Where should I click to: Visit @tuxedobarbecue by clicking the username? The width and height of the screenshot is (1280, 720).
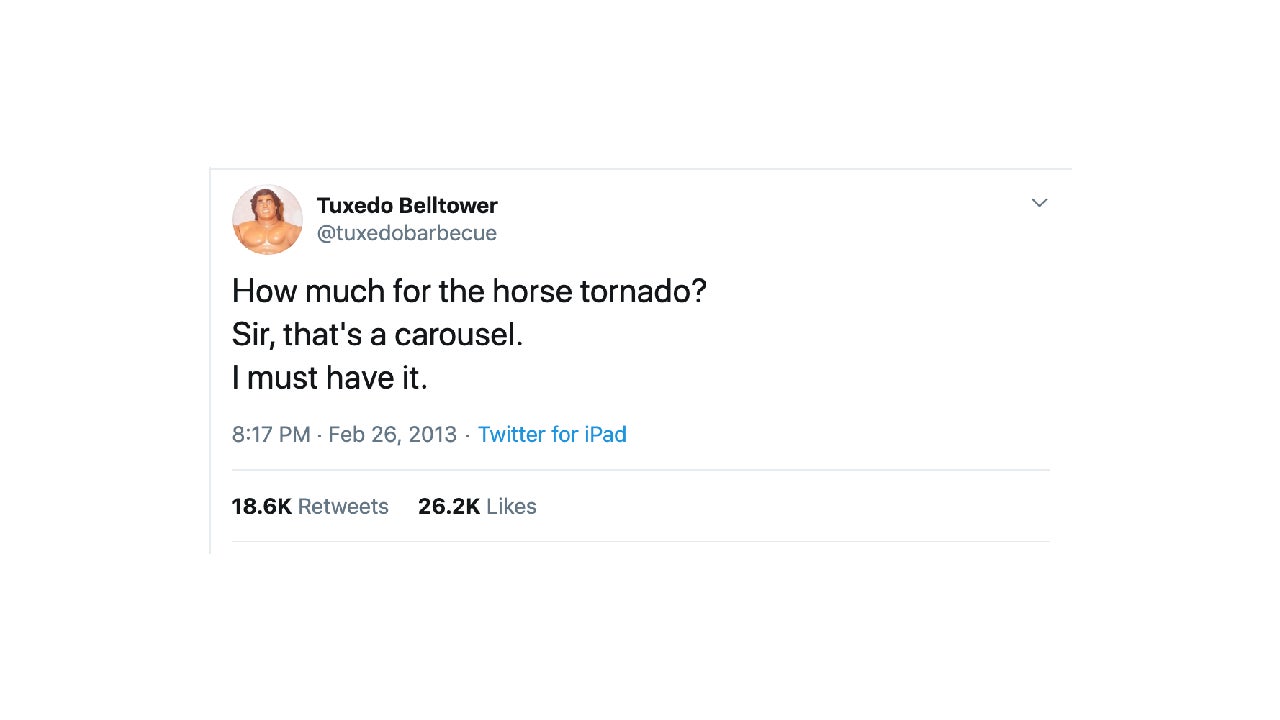pyautogui.click(x=407, y=233)
